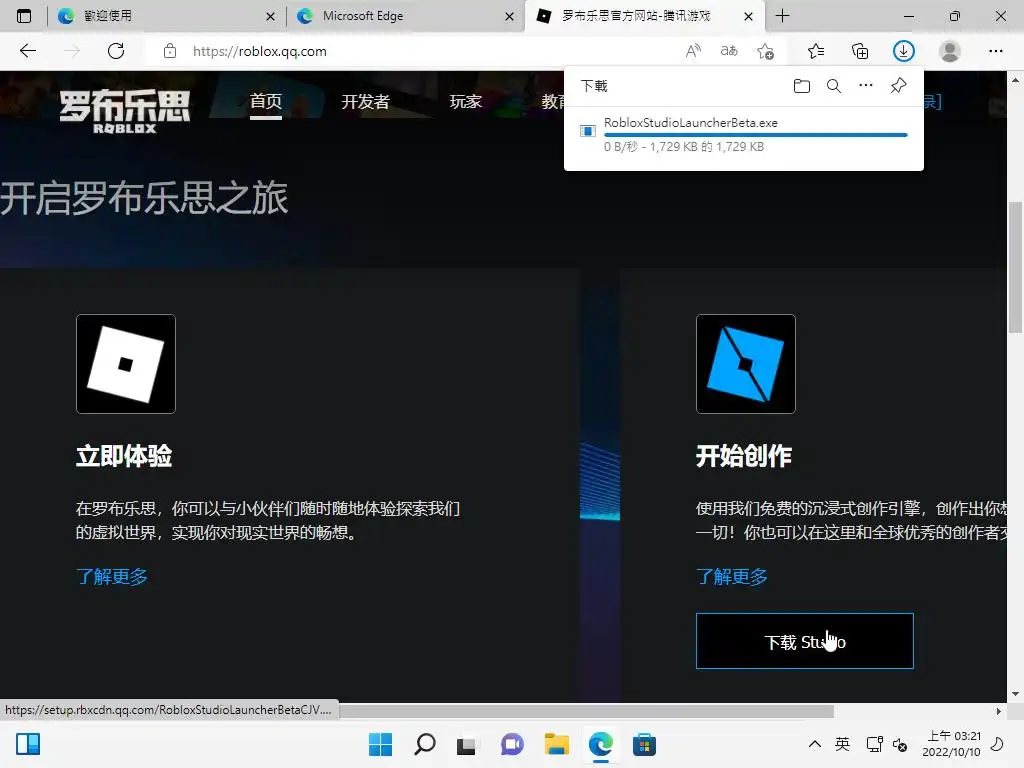Click the 罗布乐思 Roblox site logo
The width and height of the screenshot is (1024, 768).
125,110
